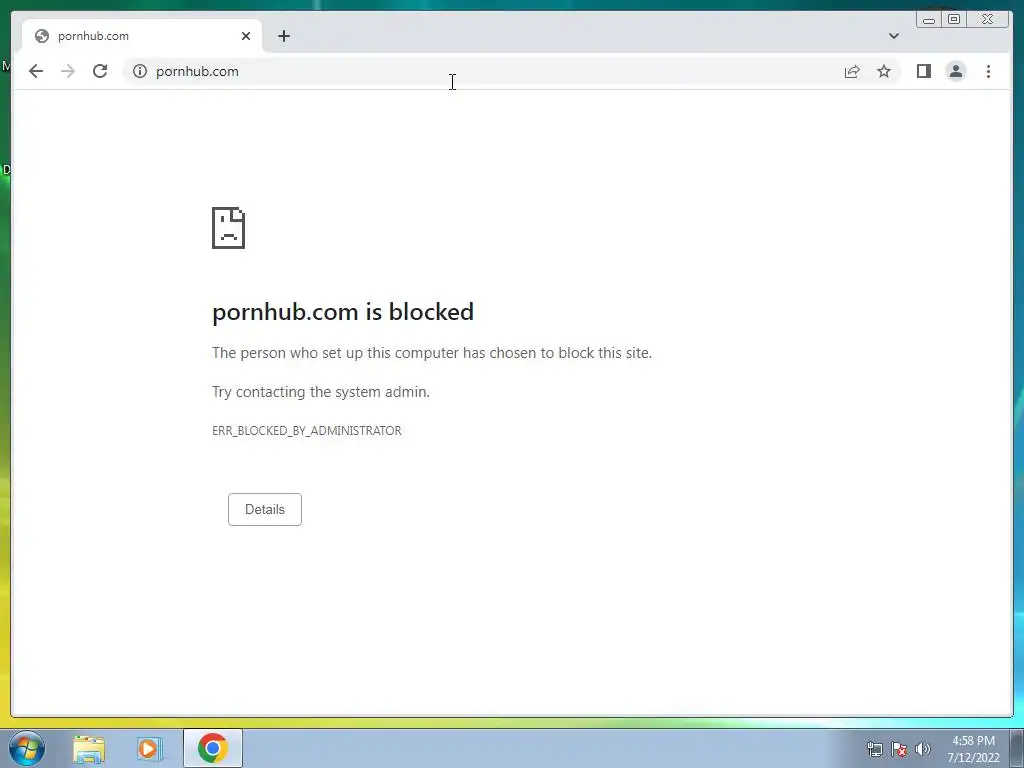Click 'Try contacting the system admin.' text
This screenshot has height=768, width=1024.
pyautogui.click(x=321, y=392)
